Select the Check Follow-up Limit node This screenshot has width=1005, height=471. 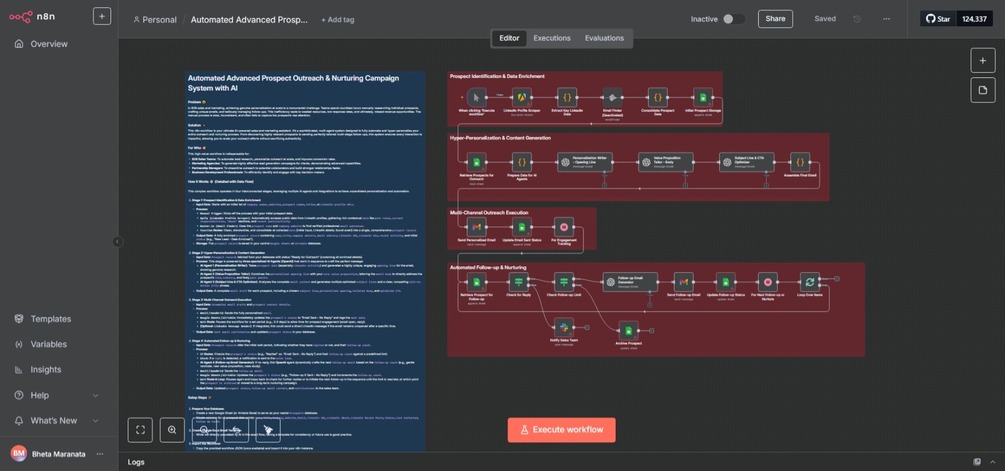pos(563,282)
